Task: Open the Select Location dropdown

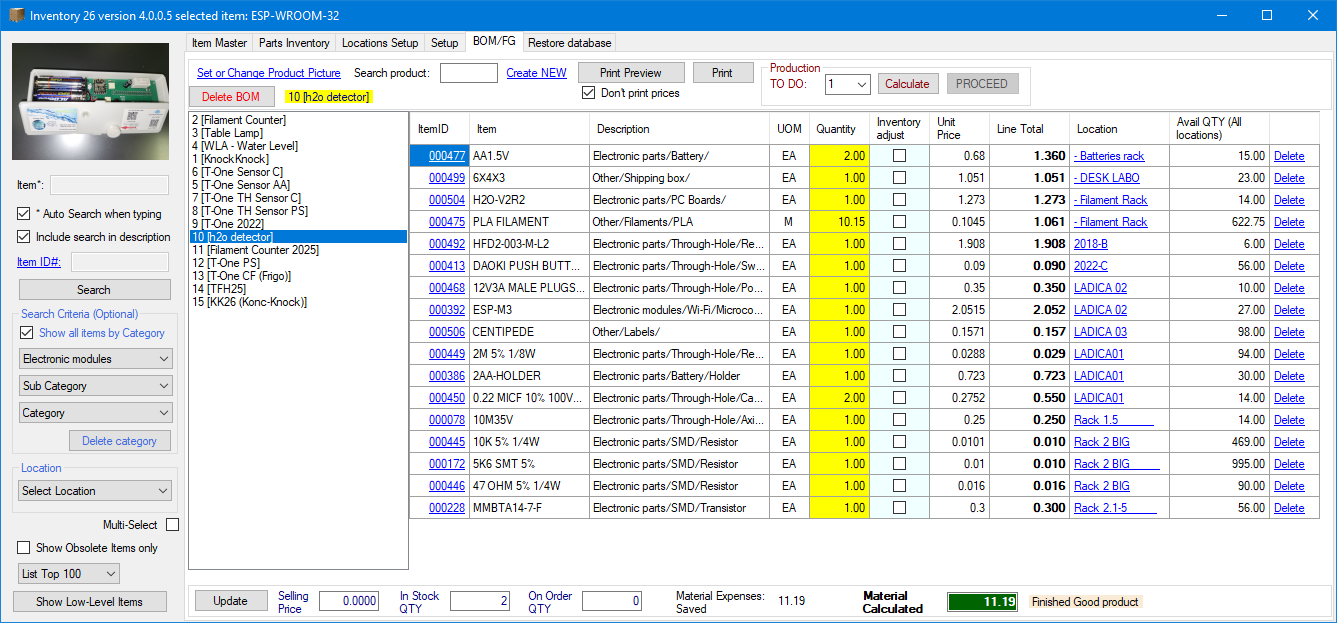Action: [96, 491]
